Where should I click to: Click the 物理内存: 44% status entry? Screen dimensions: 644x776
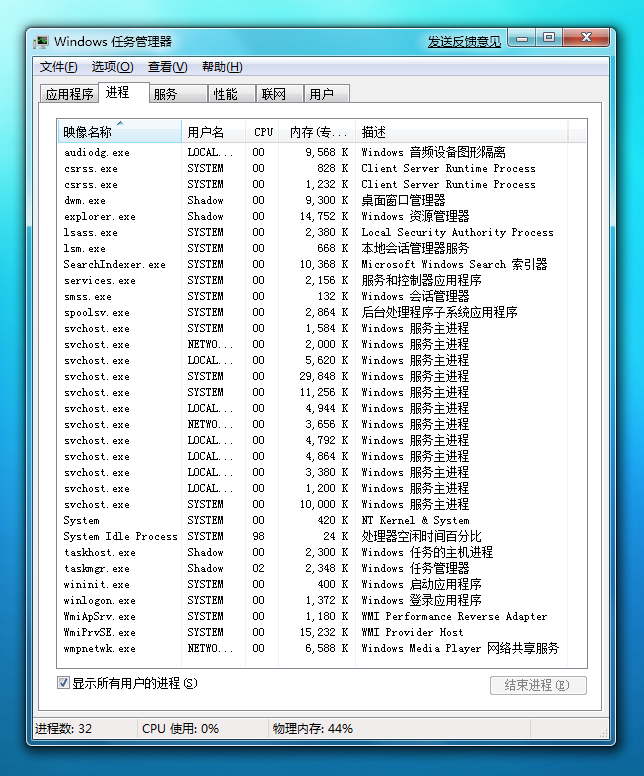tap(312, 728)
